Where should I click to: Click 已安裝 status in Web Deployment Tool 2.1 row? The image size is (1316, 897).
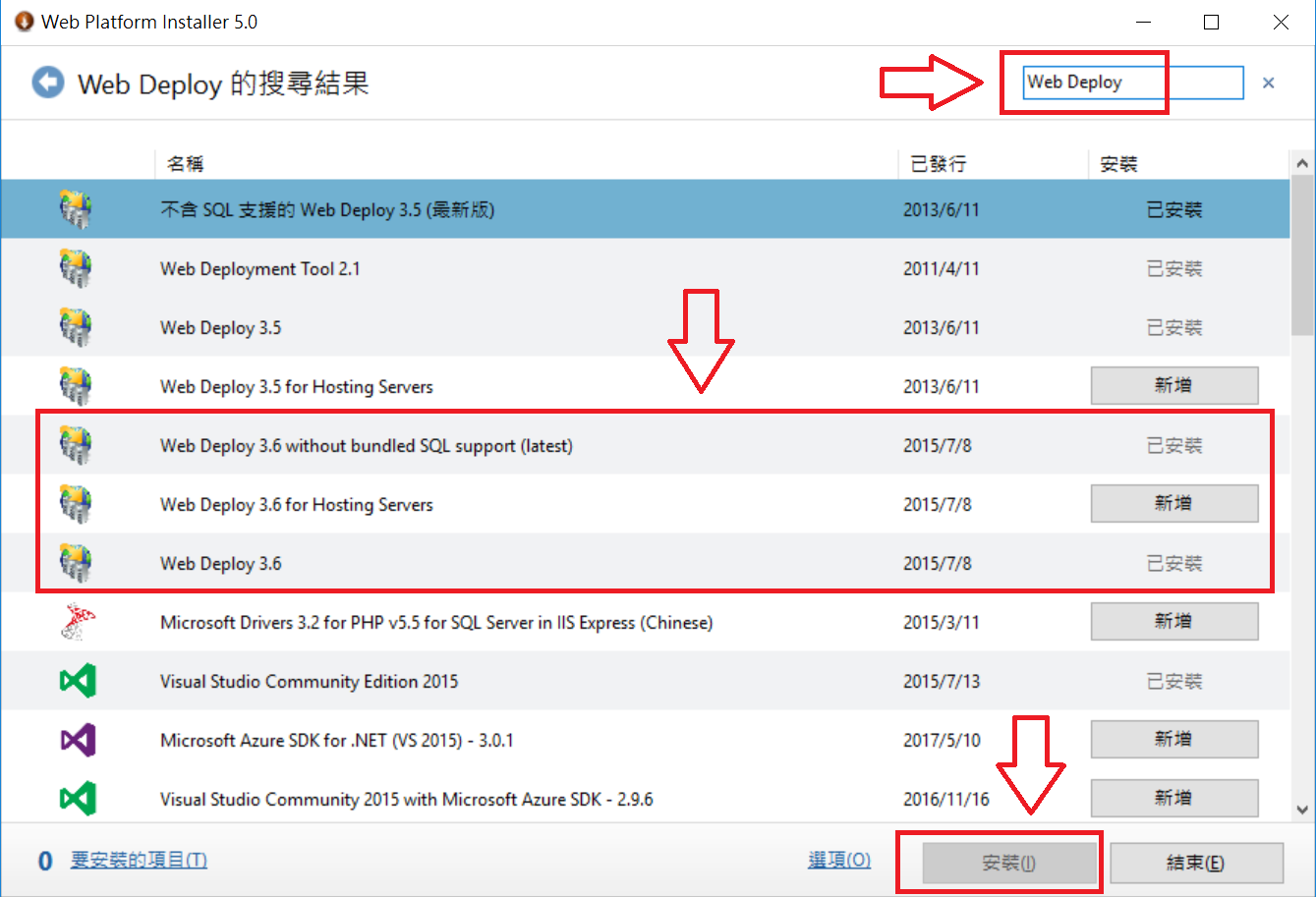tap(1174, 268)
